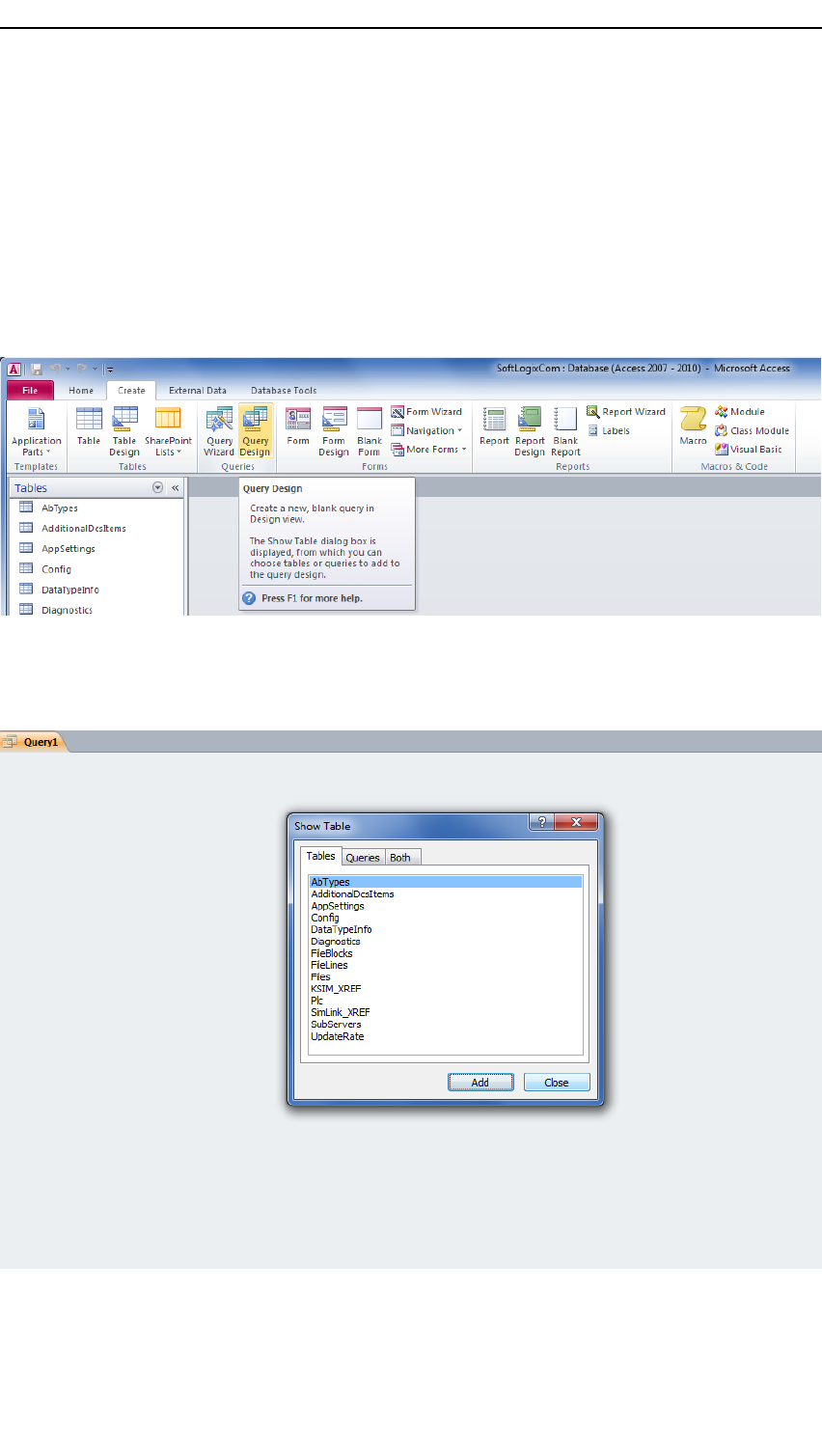Start the Form Wizard
The image size is (822, 1456).
pyautogui.click(x=426, y=412)
